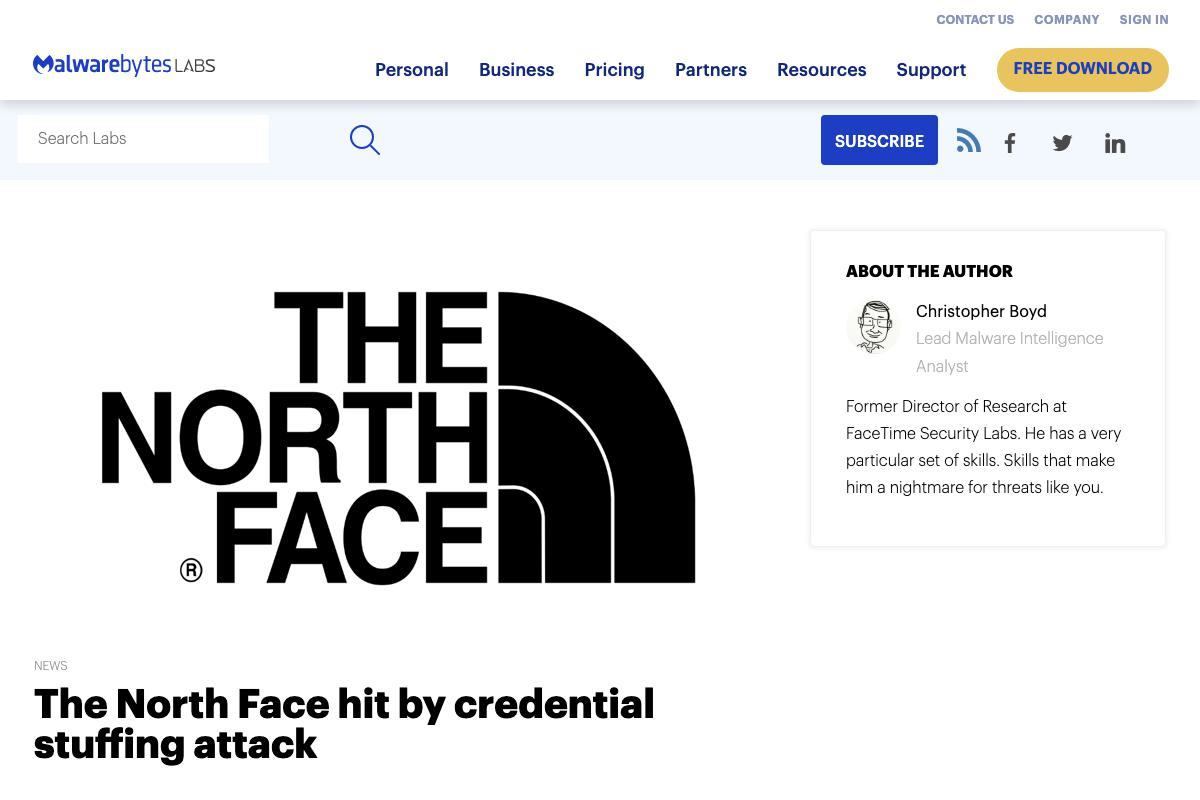Click the About the Author heading
This screenshot has height=800, width=1200.
pyautogui.click(x=929, y=271)
